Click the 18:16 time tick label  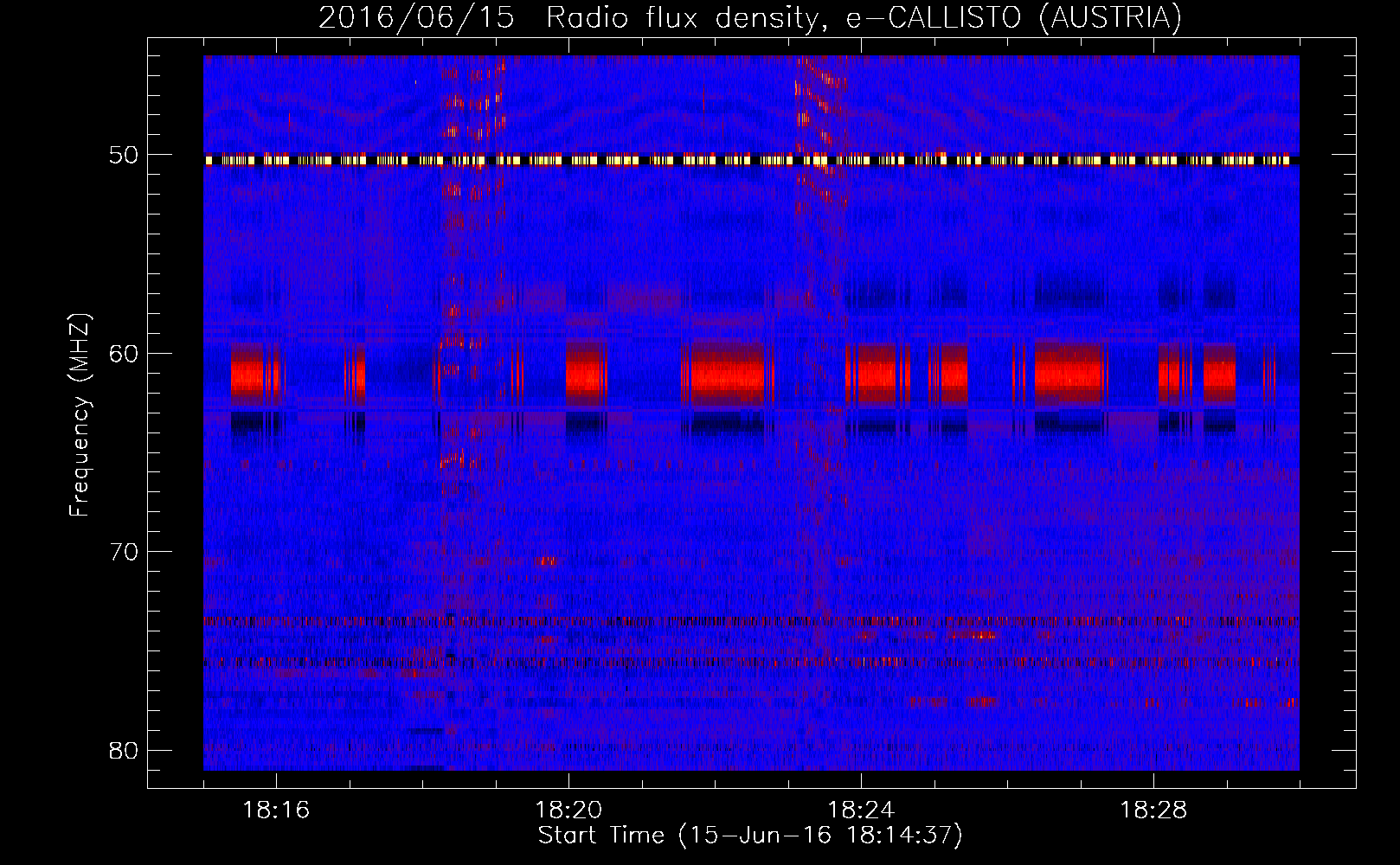click(276, 811)
